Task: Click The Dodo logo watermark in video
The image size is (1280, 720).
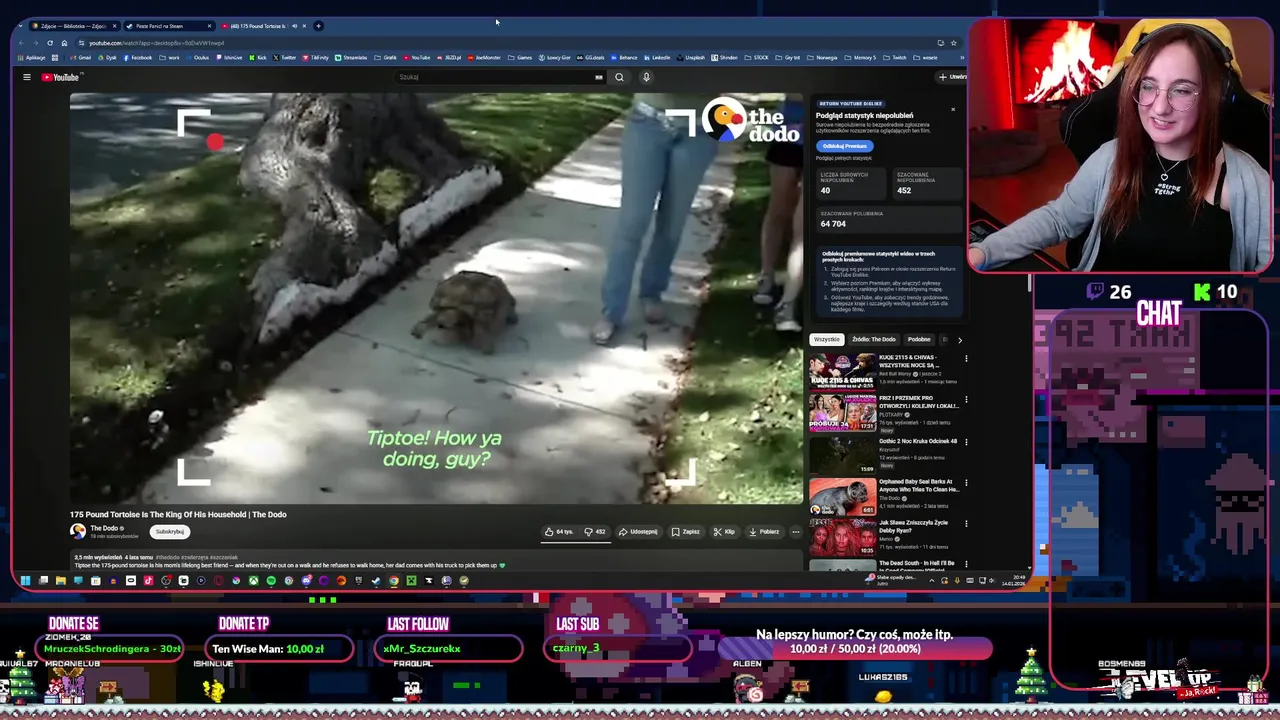Action: click(751, 120)
